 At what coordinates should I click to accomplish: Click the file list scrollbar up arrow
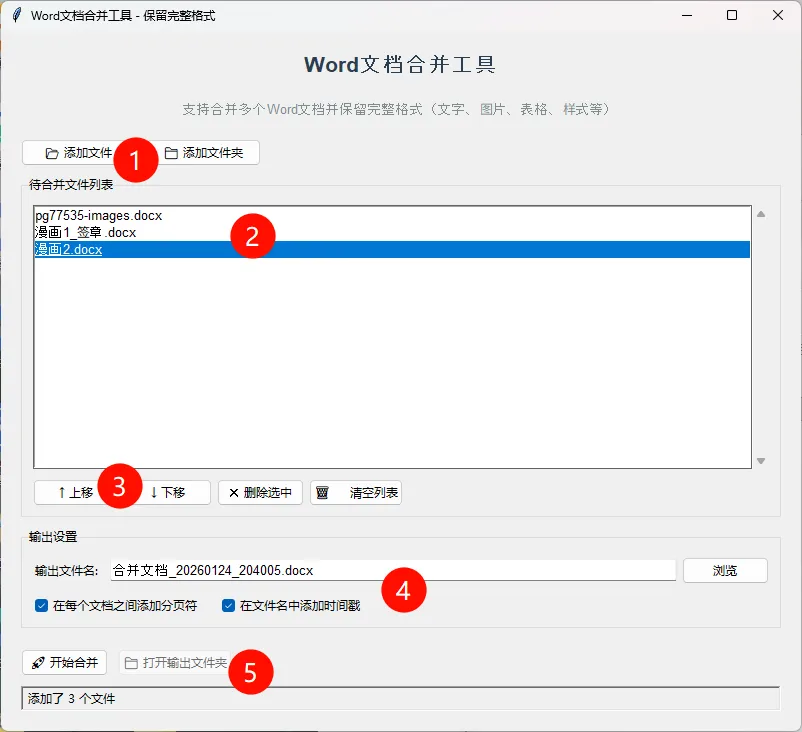pyautogui.click(x=761, y=214)
